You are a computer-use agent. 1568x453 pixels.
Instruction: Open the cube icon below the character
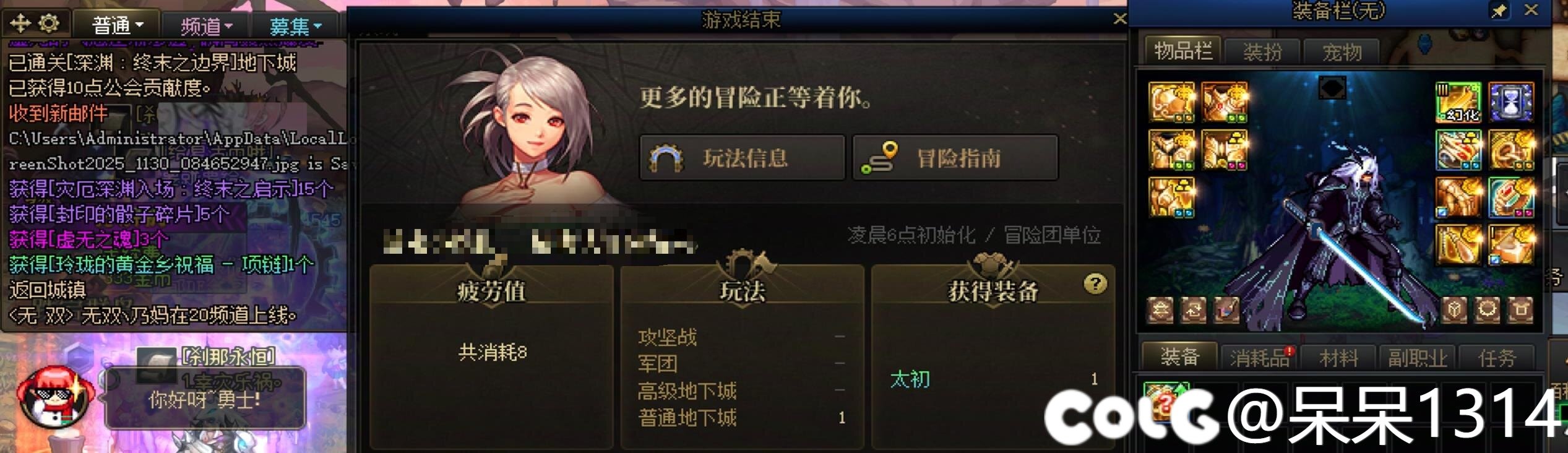coord(1454,310)
